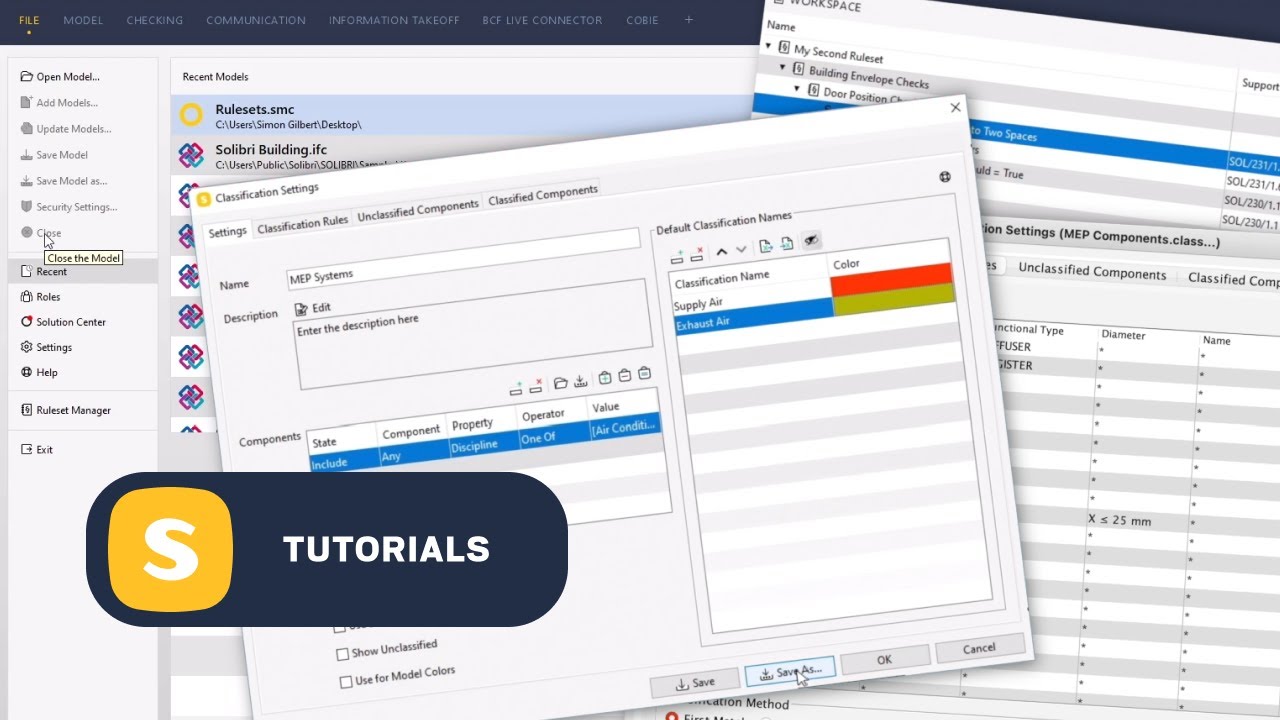Switch to Classified Components tab in front dialog
The image size is (1280, 720).
(543, 195)
